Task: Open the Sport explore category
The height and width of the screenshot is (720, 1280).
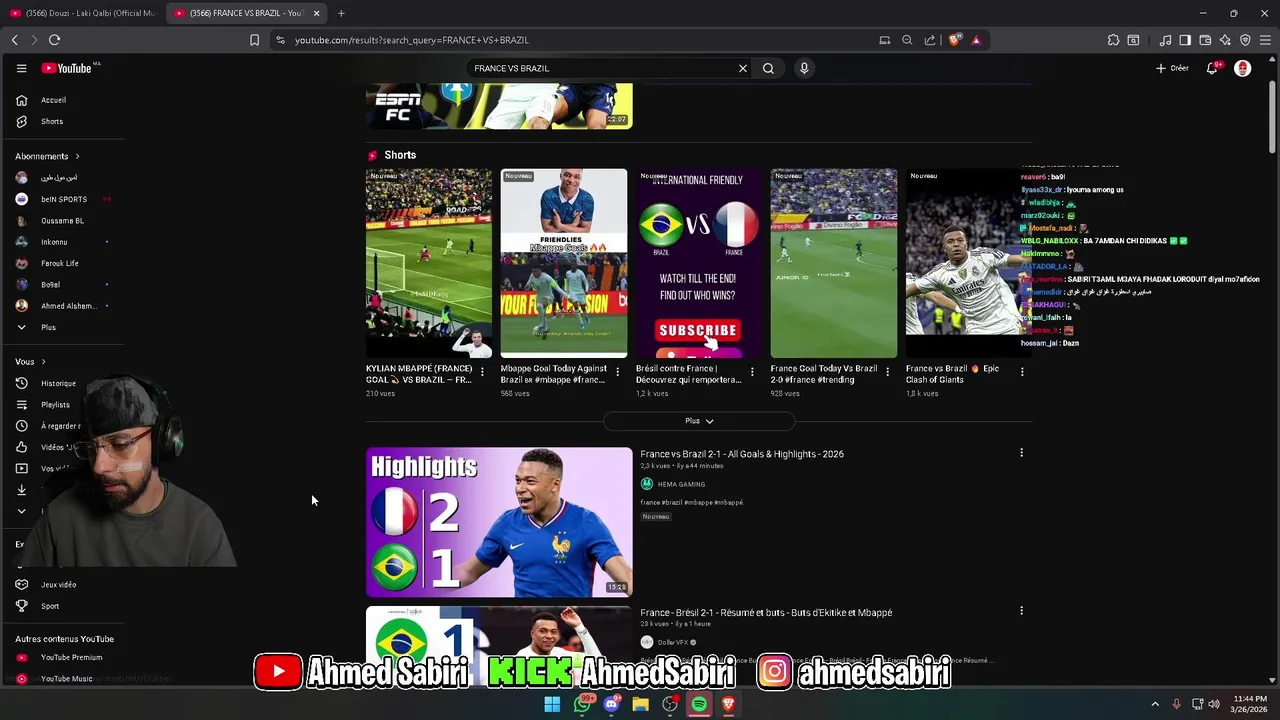Action: click(x=50, y=606)
